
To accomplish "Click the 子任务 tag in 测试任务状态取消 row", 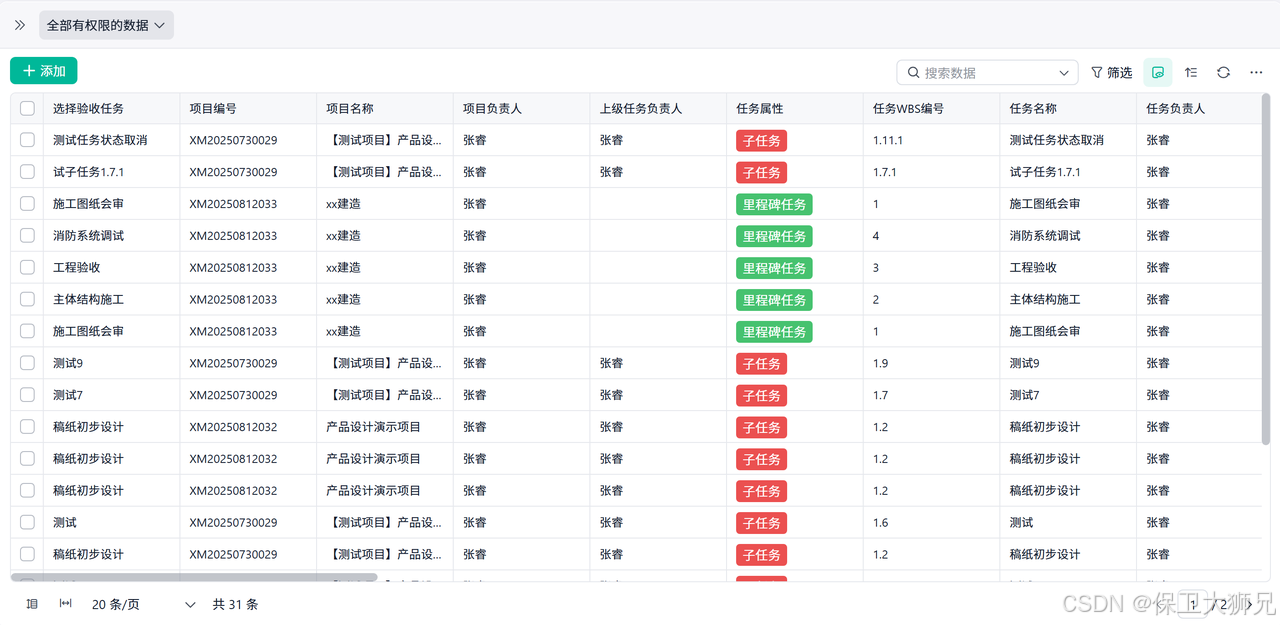I will (761, 140).
